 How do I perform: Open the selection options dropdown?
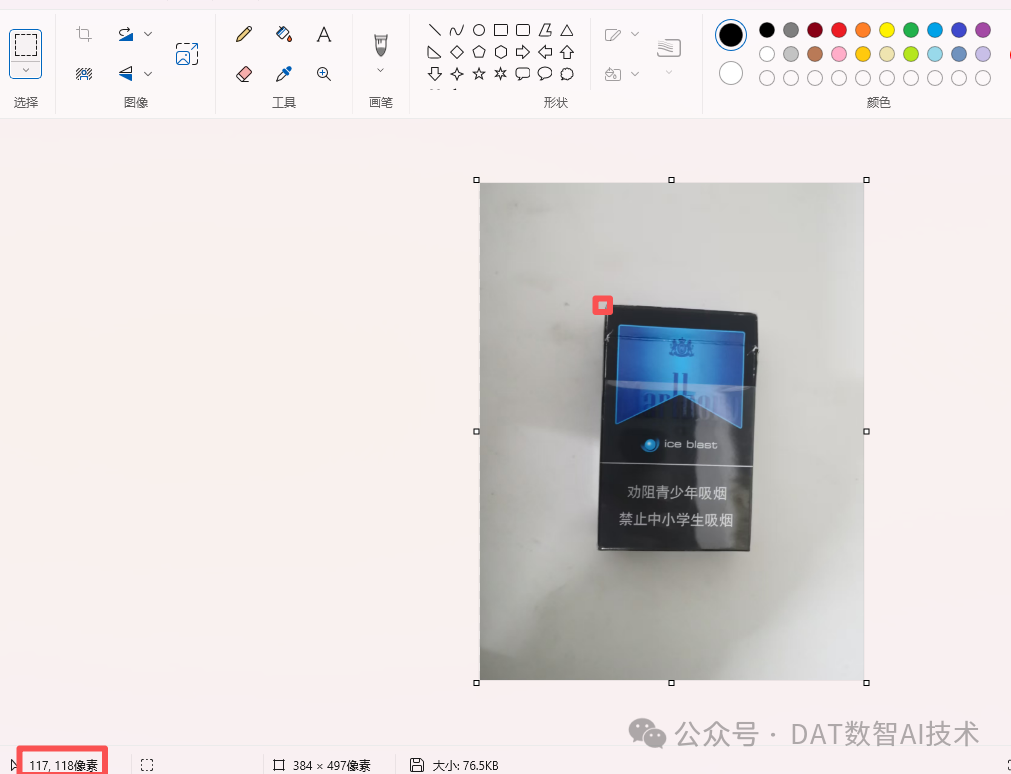(26, 70)
